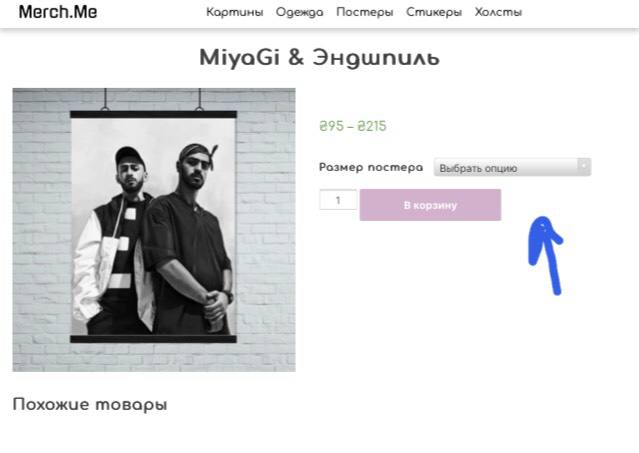Click the Похожие товары heading

click(90, 405)
